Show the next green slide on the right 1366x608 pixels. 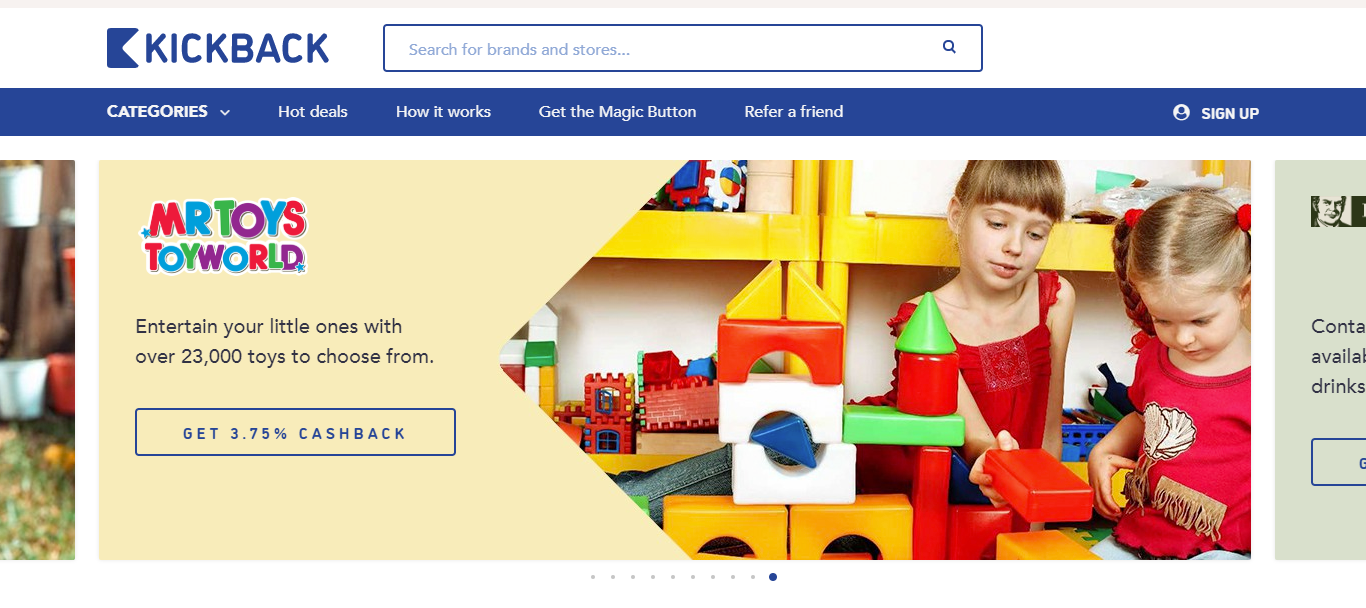[1320, 360]
